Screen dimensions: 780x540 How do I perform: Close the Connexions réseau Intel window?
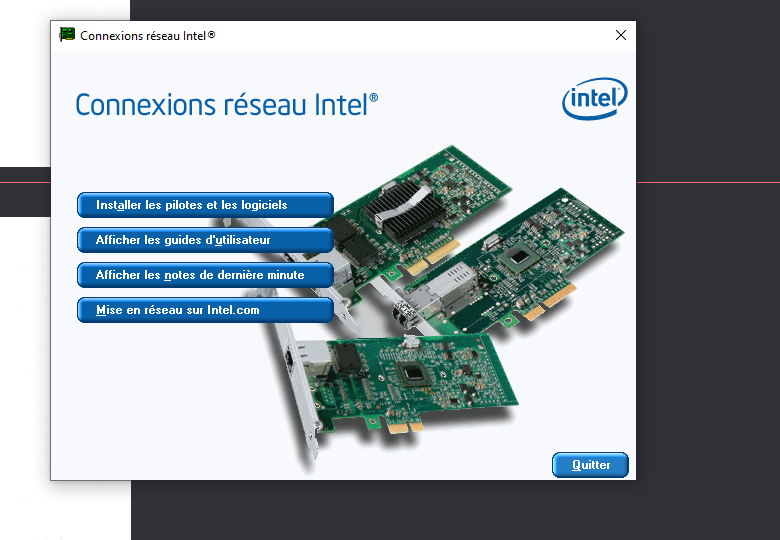[620, 35]
